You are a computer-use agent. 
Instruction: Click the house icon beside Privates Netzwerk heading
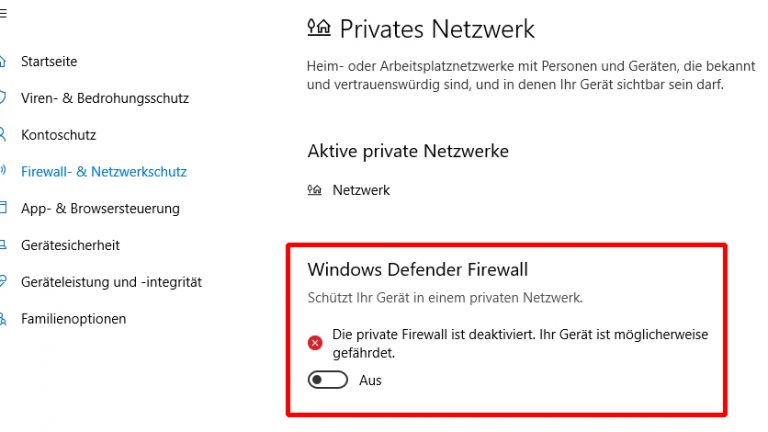319,28
